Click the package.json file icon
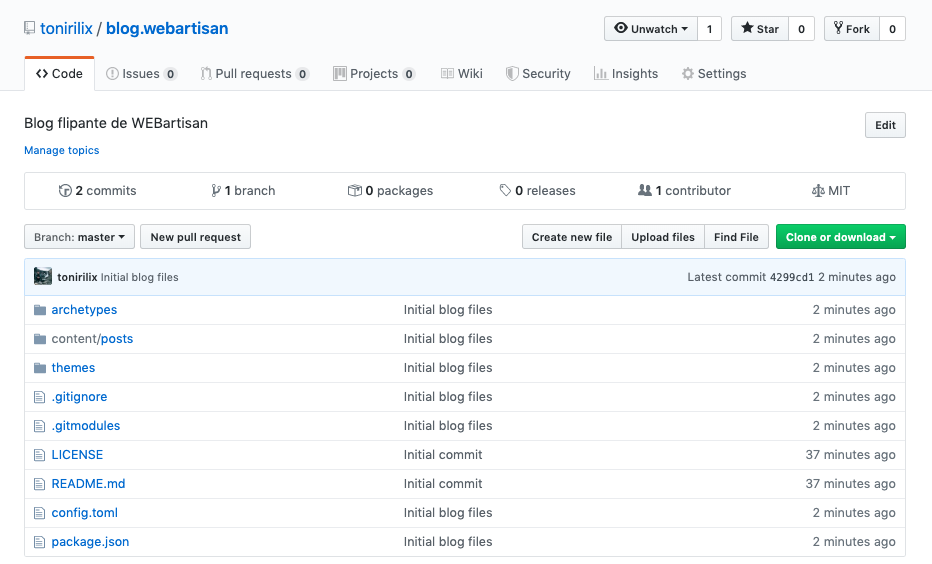This screenshot has height=564, width=932. click(39, 542)
